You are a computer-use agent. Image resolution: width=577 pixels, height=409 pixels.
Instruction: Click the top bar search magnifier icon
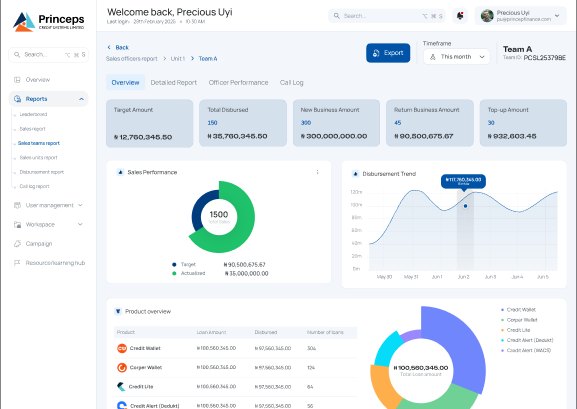(x=336, y=16)
